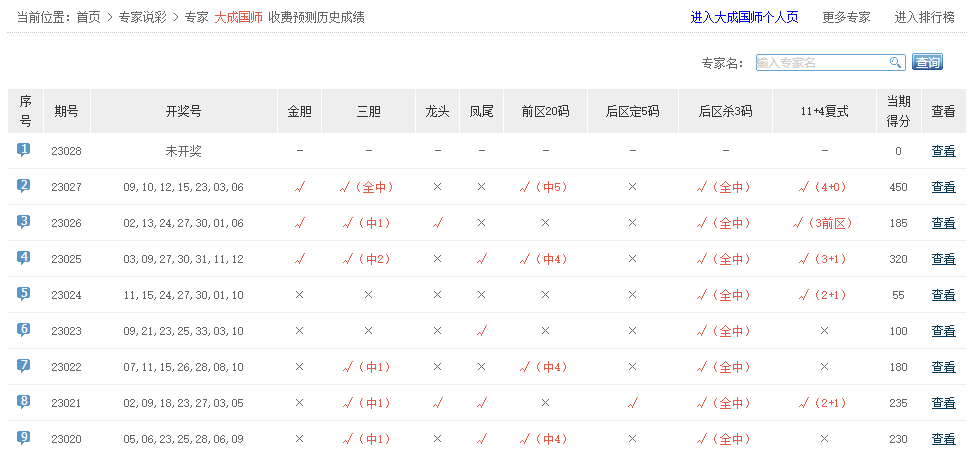Image resolution: width=969 pixels, height=454 pixels.
Task: Click the number 5 rank badge icon
Action: (24, 294)
